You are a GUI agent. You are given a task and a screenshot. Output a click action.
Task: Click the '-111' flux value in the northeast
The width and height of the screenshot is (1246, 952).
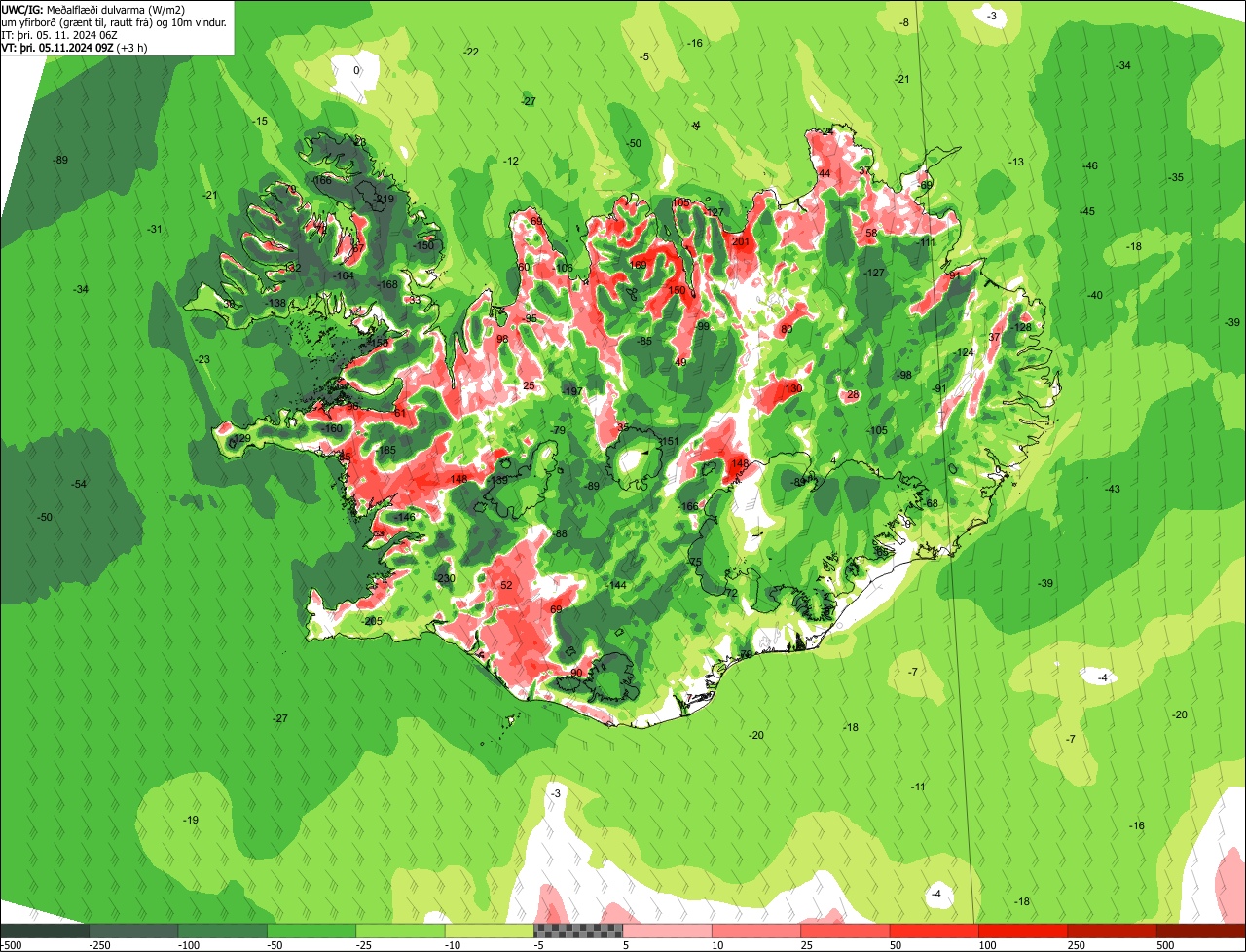click(925, 242)
